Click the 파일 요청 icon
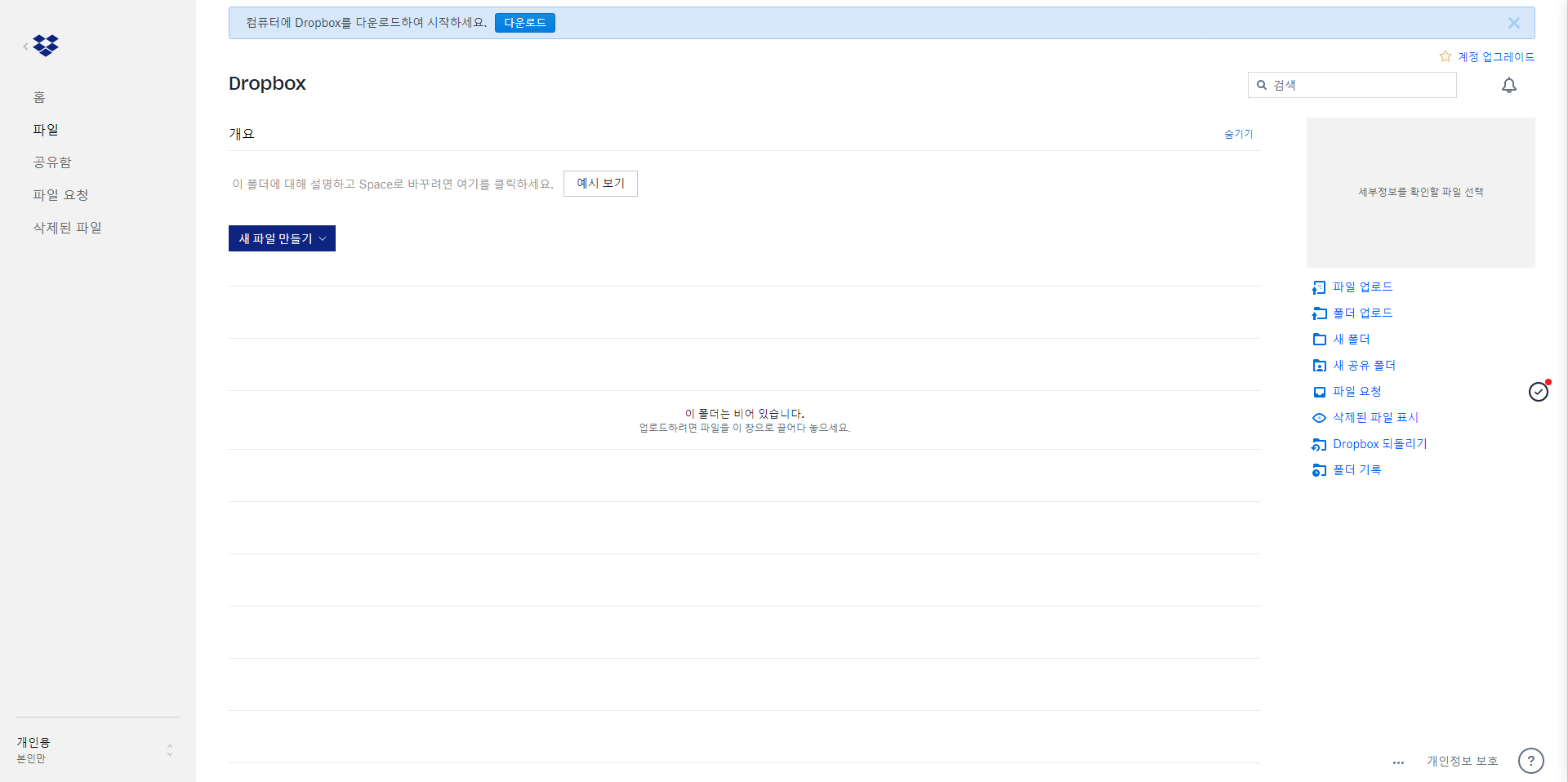The image size is (1568, 782). 1319,392
